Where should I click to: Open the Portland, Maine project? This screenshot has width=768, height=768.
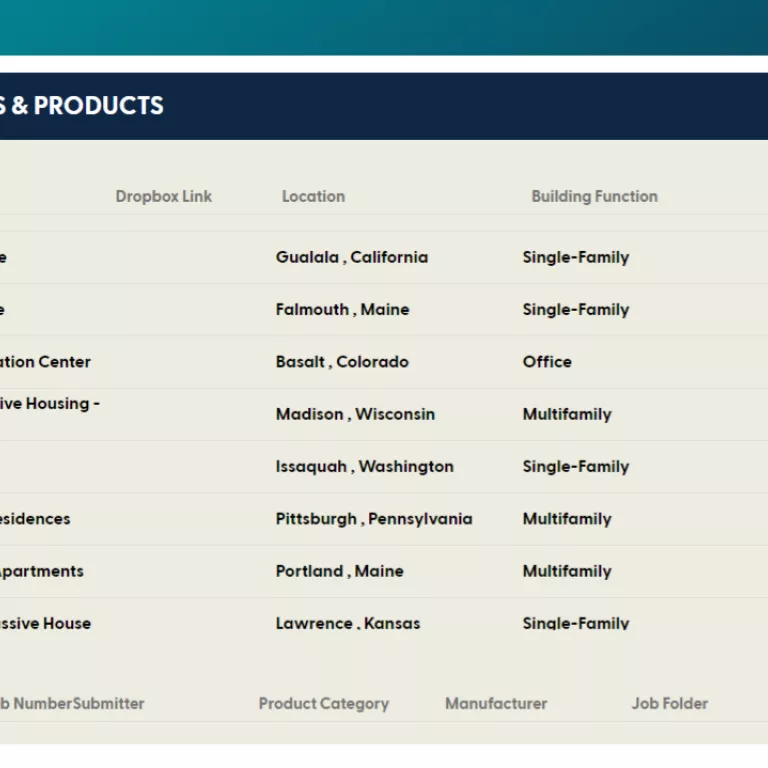(339, 571)
